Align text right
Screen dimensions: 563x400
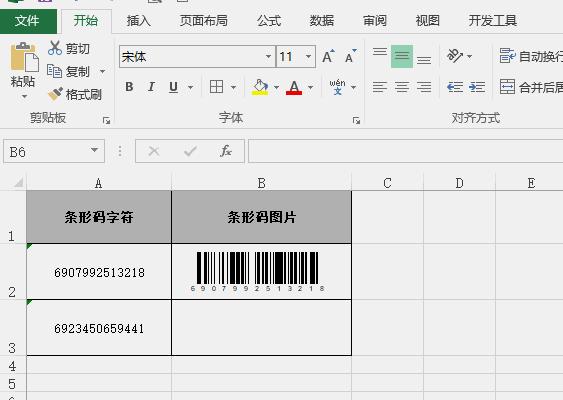[424, 87]
